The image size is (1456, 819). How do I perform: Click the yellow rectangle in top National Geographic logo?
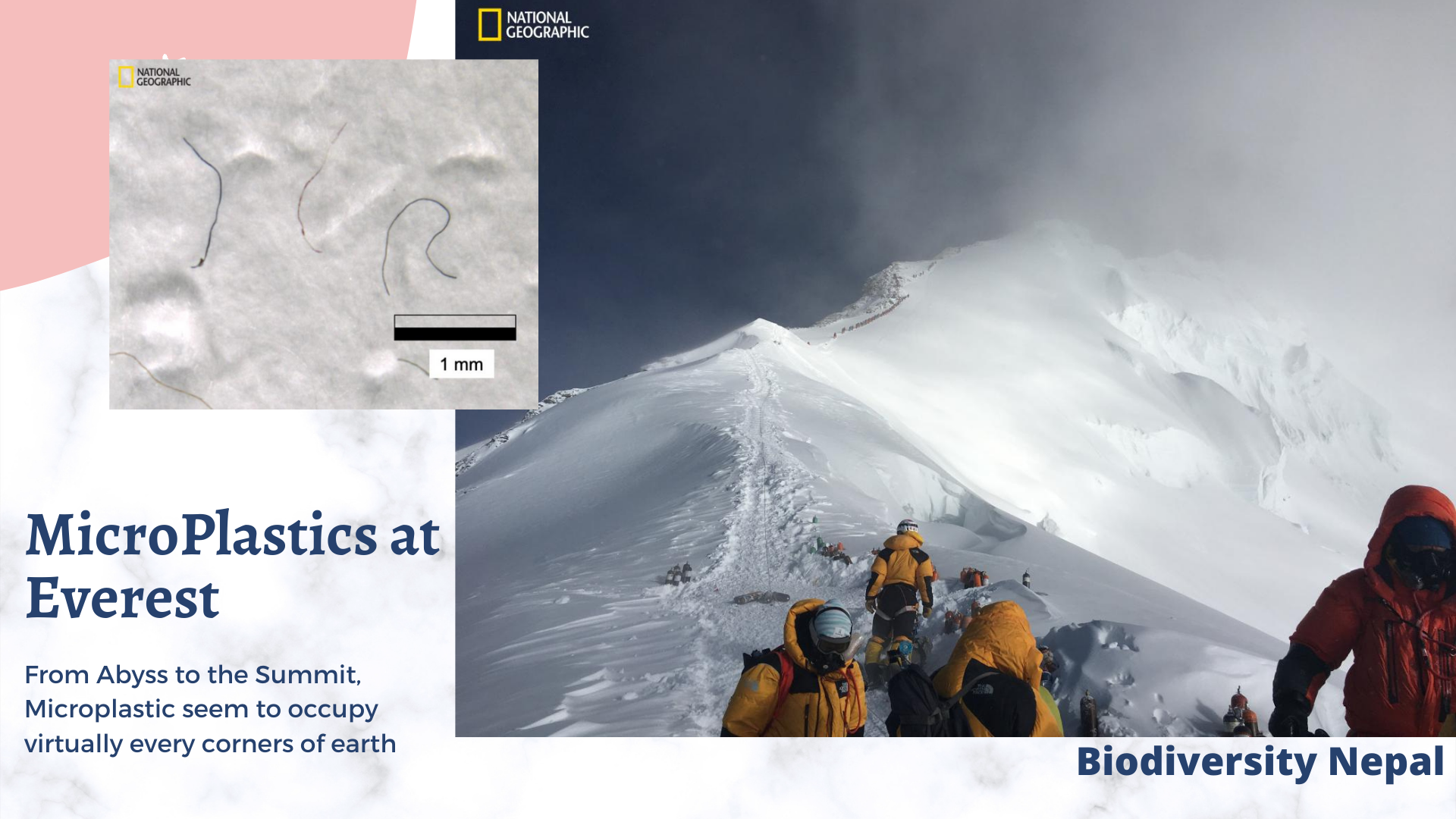490,24
